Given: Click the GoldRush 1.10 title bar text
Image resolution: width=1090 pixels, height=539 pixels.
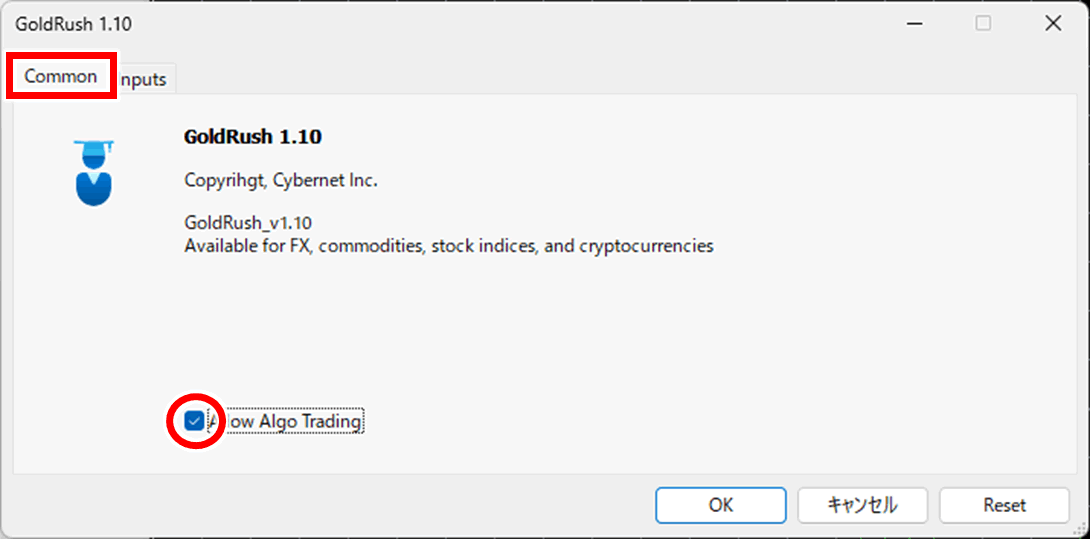Looking at the screenshot, I should [x=74, y=24].
